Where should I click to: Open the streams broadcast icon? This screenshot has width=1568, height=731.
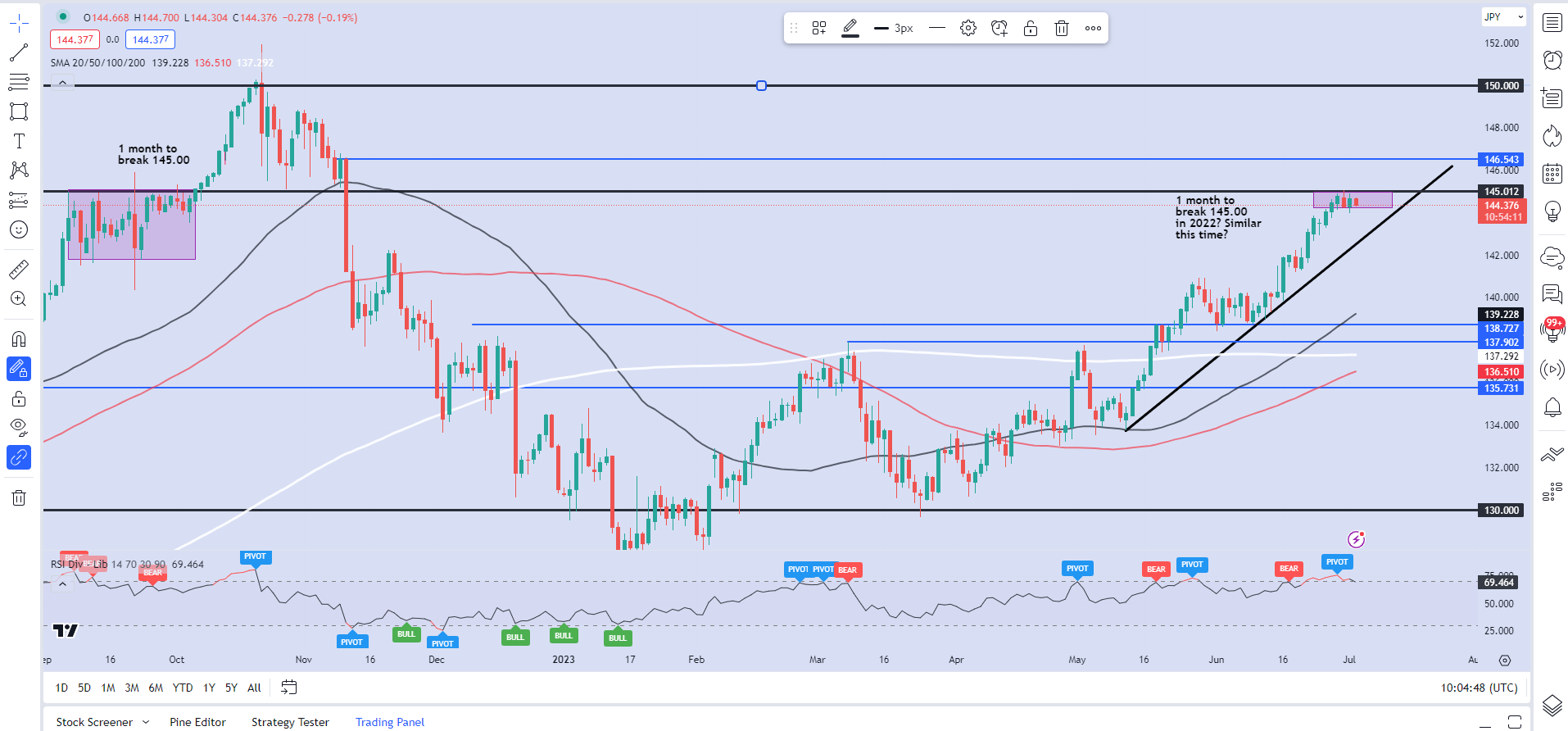(x=1552, y=370)
